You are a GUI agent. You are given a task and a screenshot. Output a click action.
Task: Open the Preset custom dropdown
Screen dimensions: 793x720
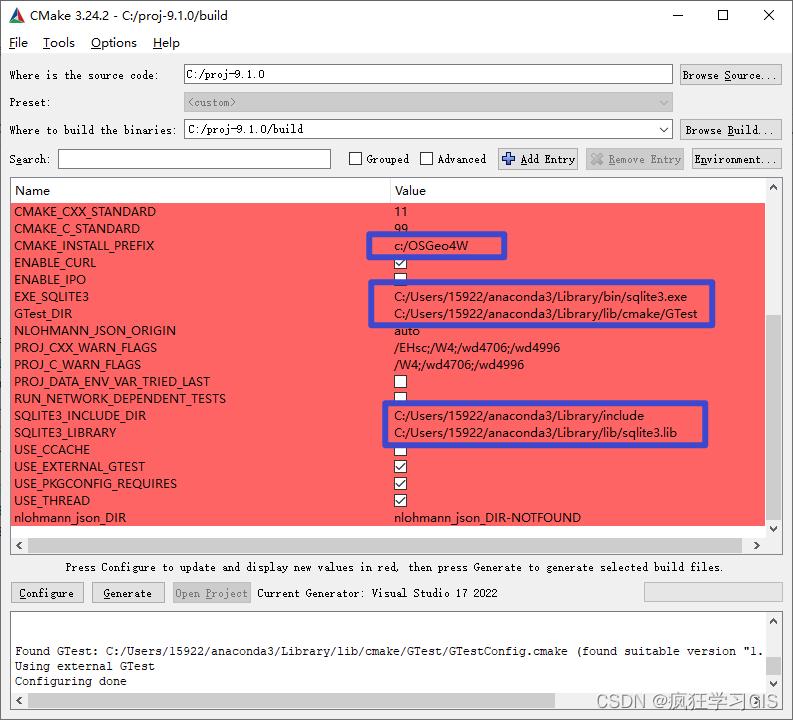click(x=428, y=102)
